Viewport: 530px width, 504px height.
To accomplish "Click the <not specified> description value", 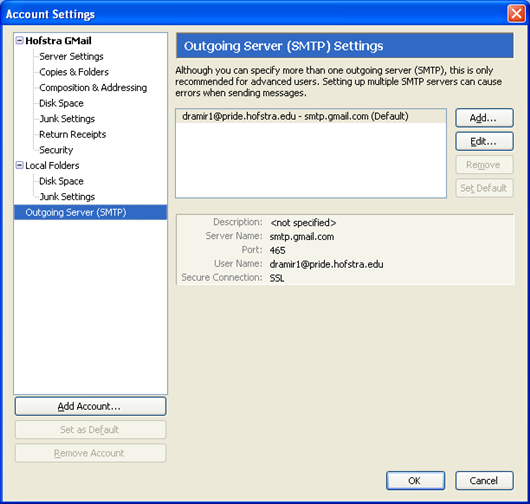I will [x=303, y=223].
